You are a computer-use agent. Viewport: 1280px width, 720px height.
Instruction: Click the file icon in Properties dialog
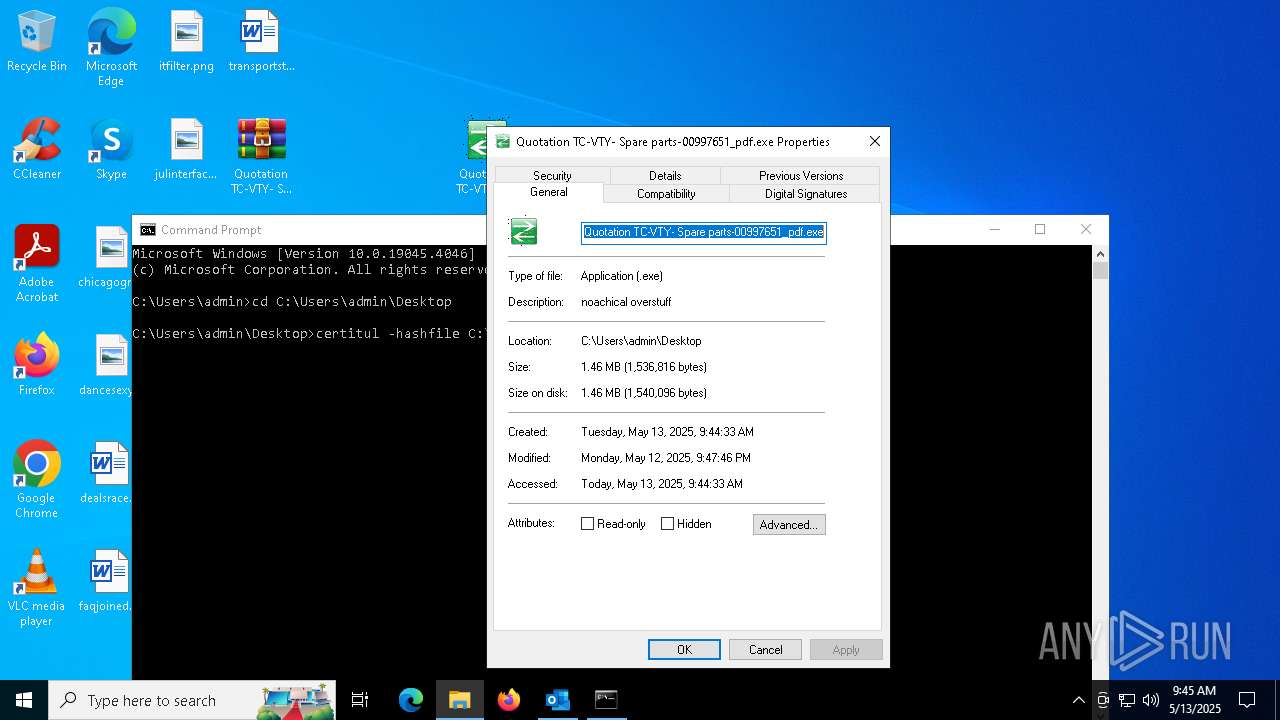coord(524,232)
